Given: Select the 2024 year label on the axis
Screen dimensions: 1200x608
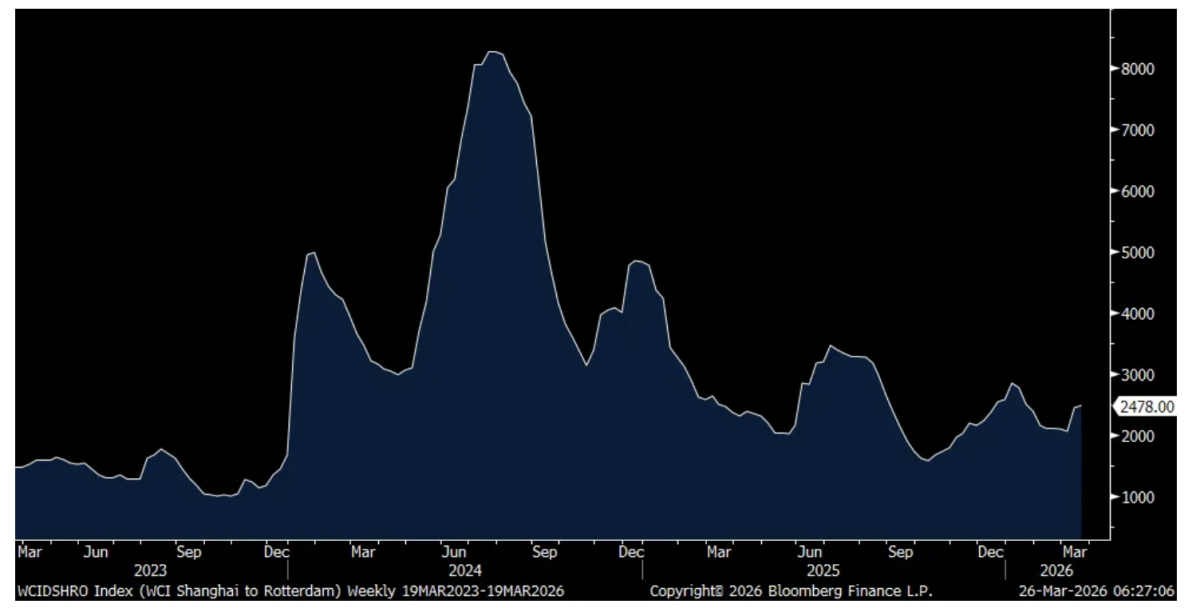Looking at the screenshot, I should [x=466, y=570].
